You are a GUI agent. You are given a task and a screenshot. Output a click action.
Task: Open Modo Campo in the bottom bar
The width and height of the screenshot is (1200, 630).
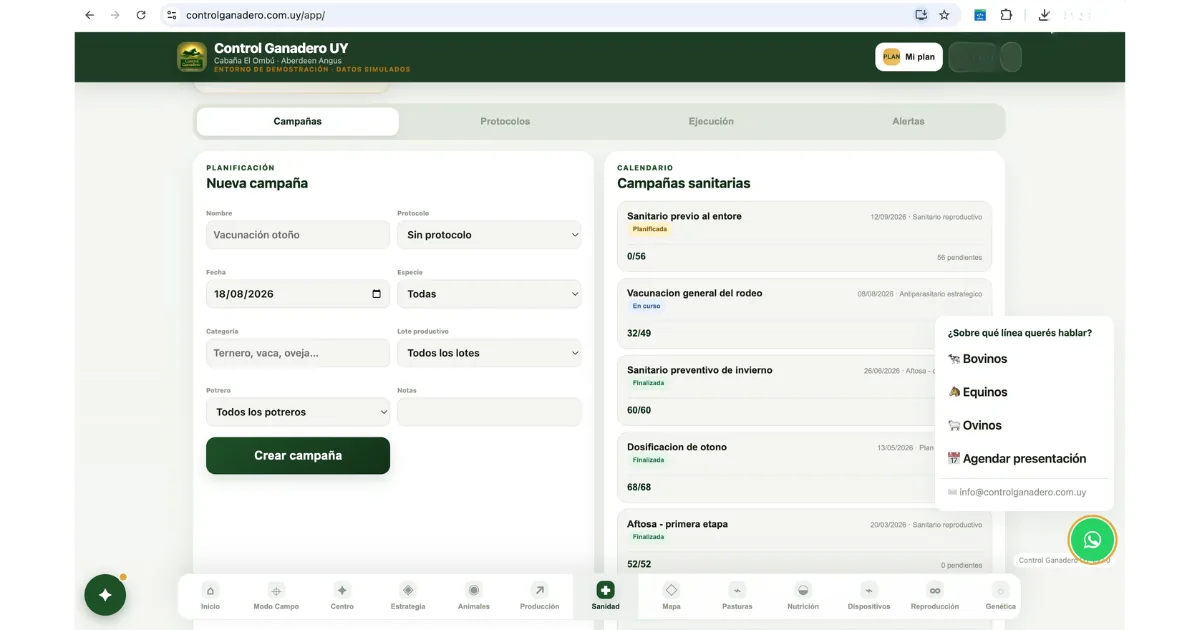click(276, 596)
